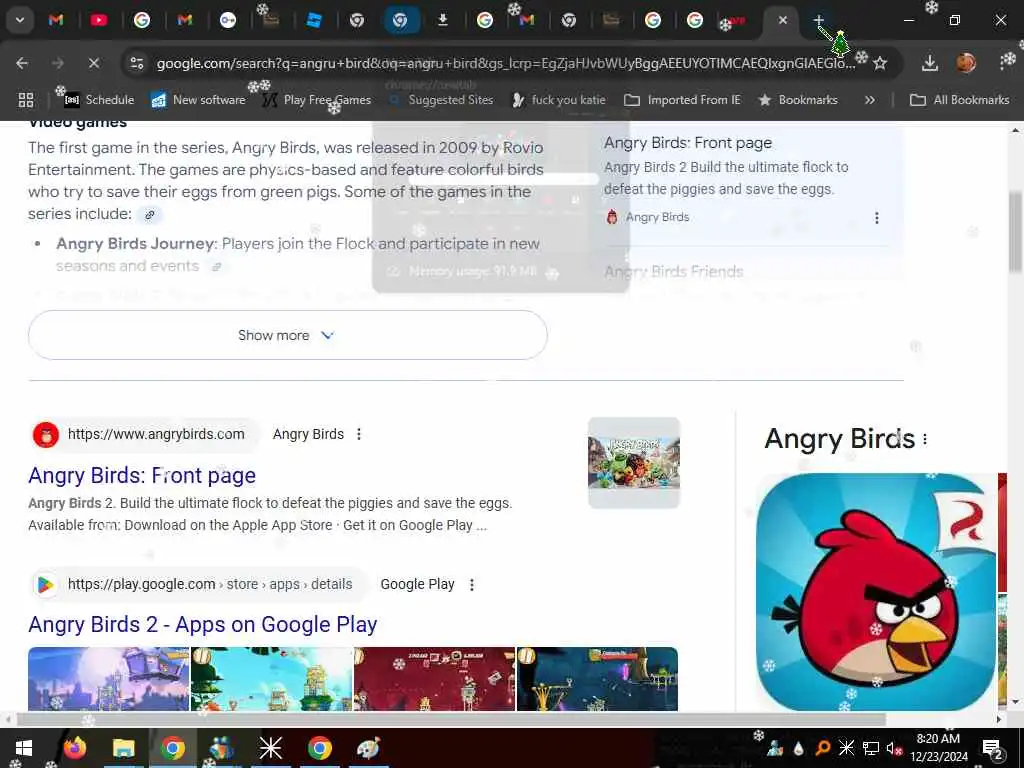The image size is (1024, 768).
Task: Go forward to the next page
Action: click(x=58, y=63)
